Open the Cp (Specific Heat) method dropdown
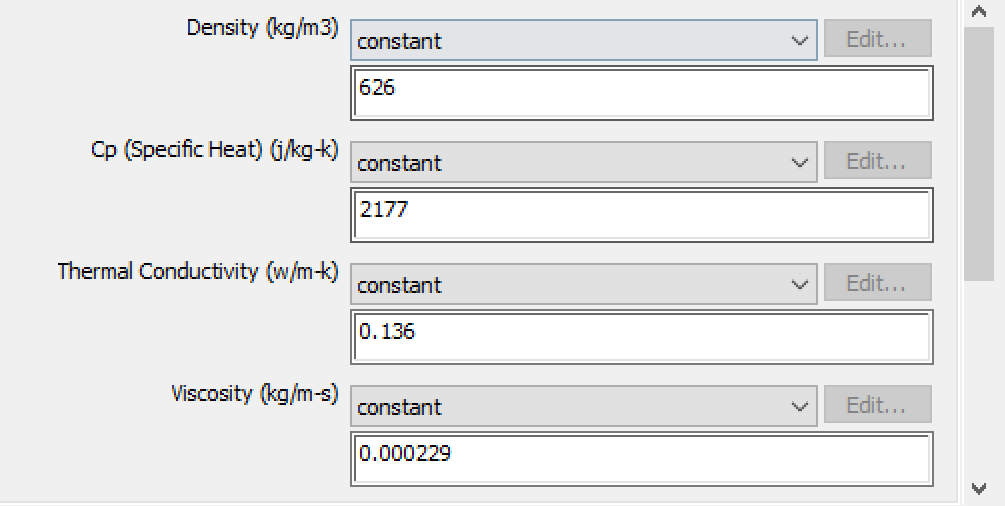The width and height of the screenshot is (1005, 506). 583,163
